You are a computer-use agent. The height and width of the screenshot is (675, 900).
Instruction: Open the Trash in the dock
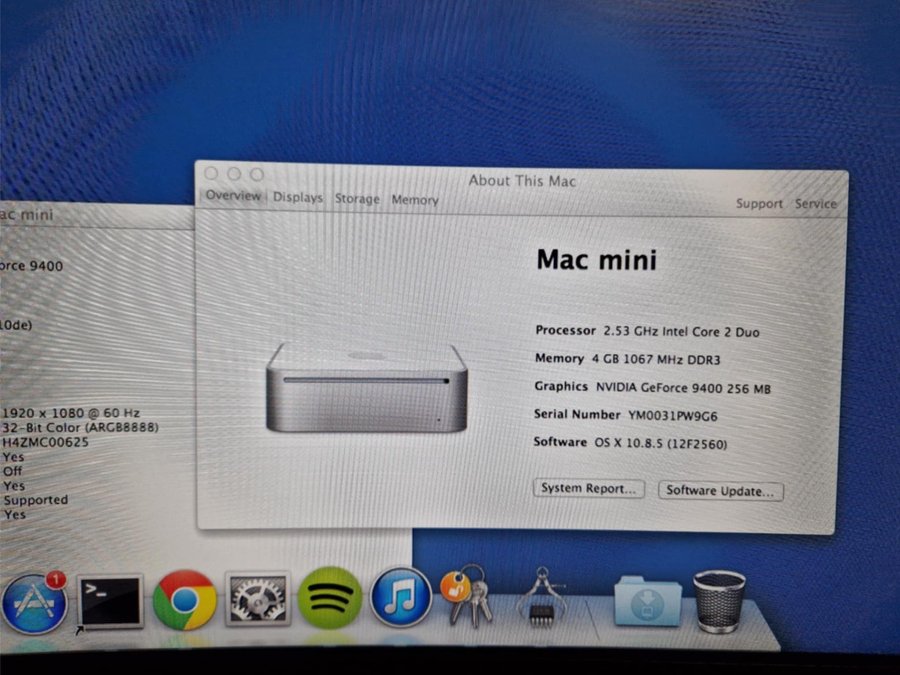719,601
